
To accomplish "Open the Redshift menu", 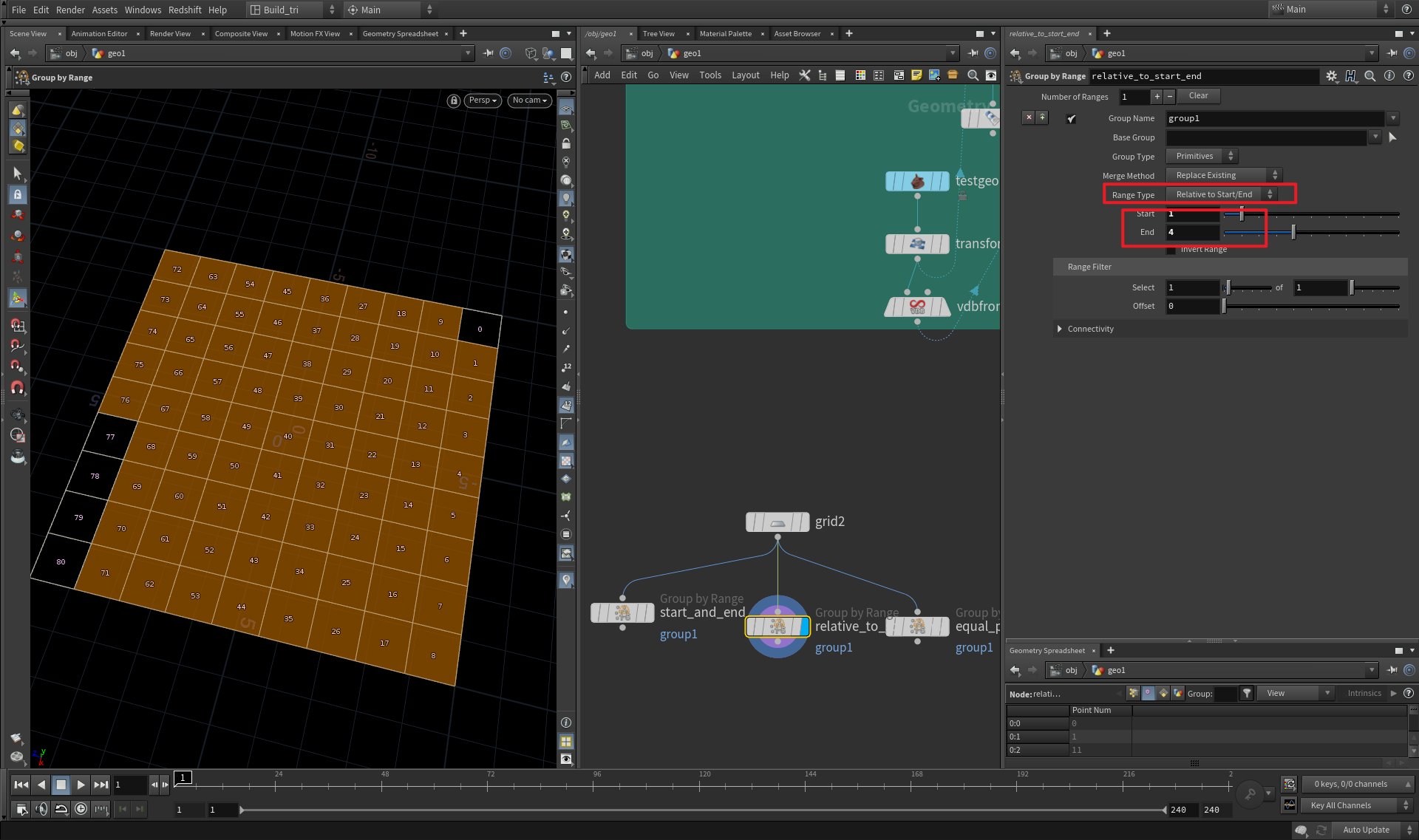I will [185, 10].
